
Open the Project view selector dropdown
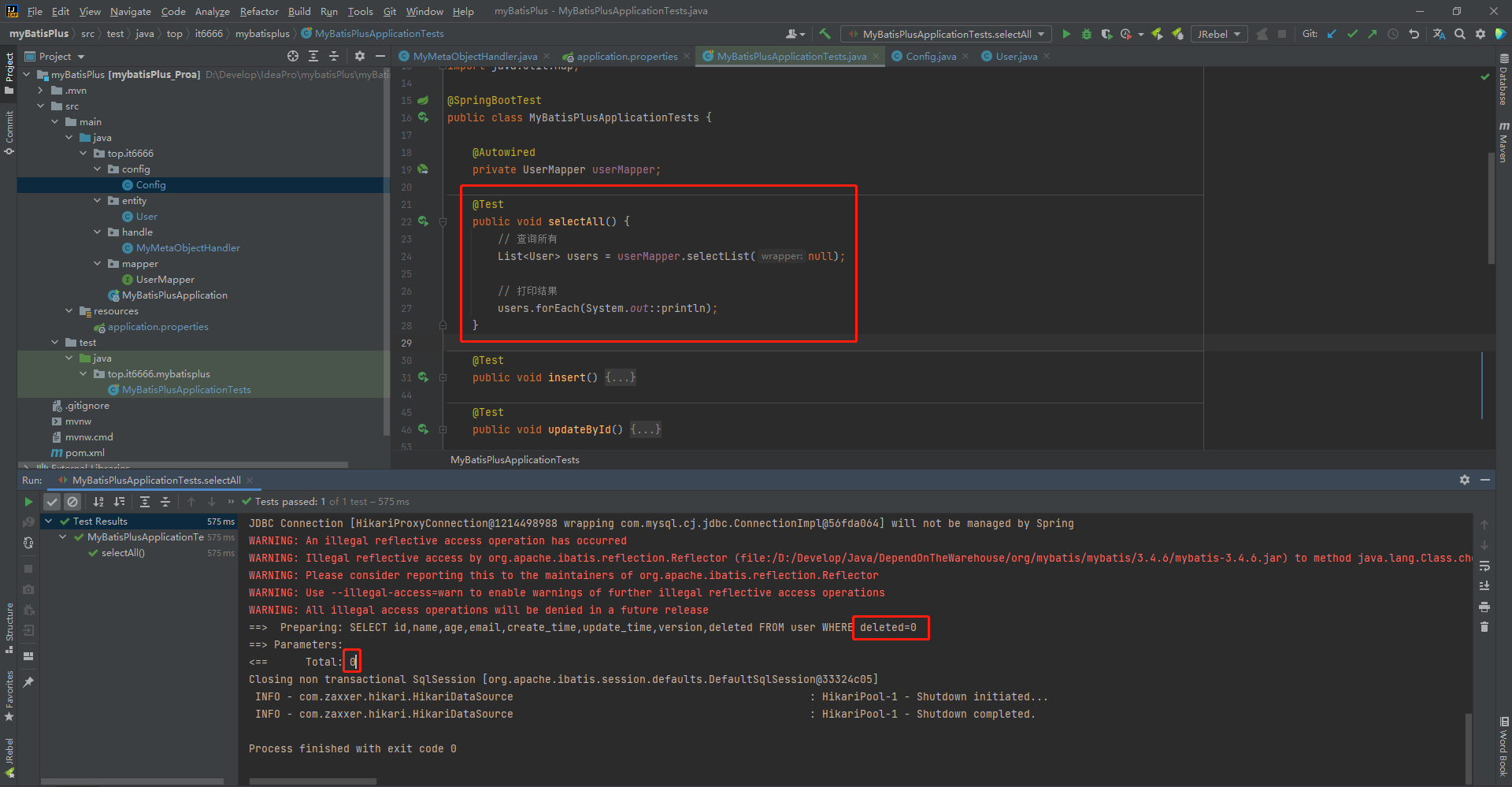55,56
